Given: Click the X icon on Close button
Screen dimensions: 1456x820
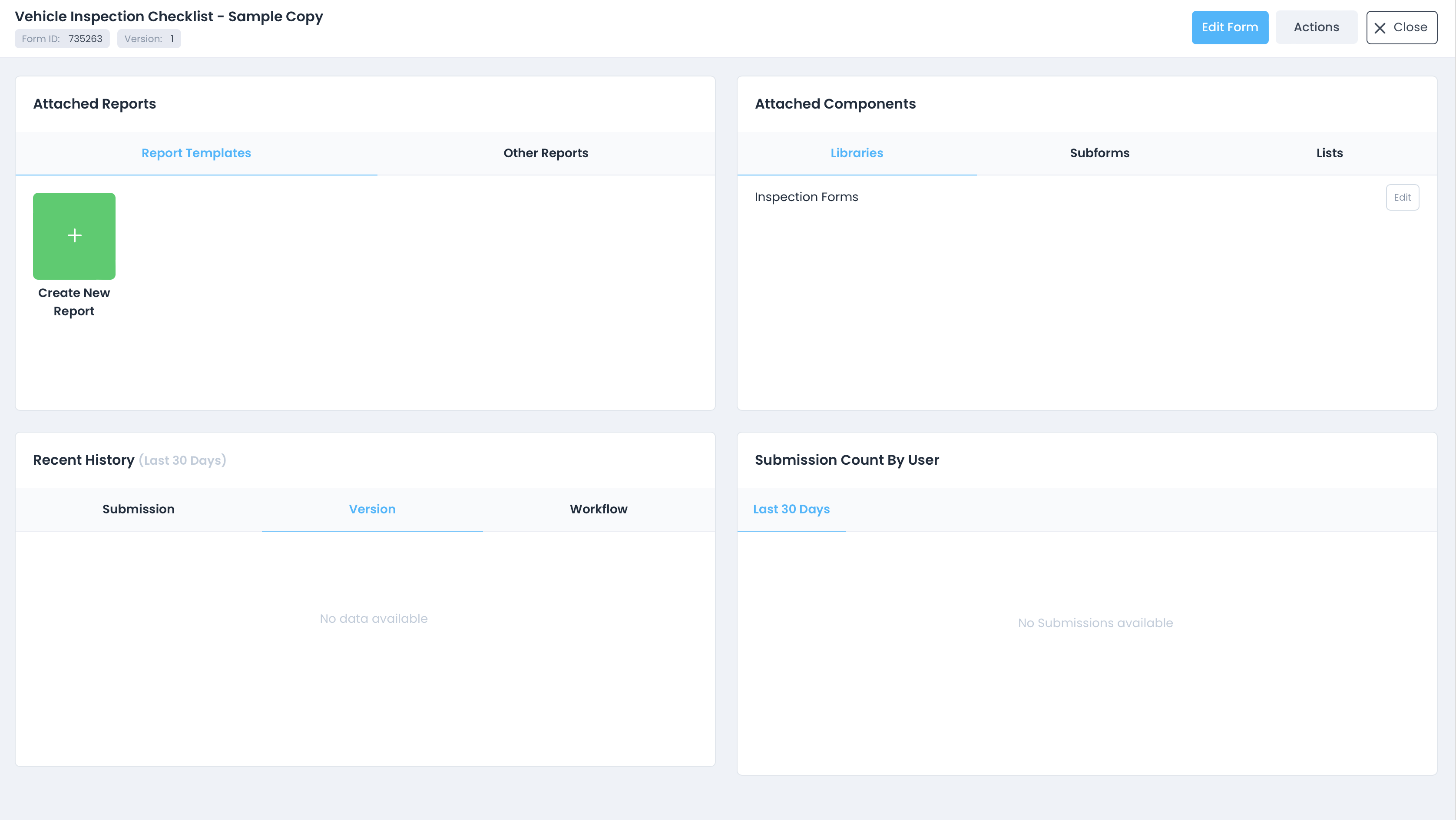Looking at the screenshot, I should (1380, 28).
